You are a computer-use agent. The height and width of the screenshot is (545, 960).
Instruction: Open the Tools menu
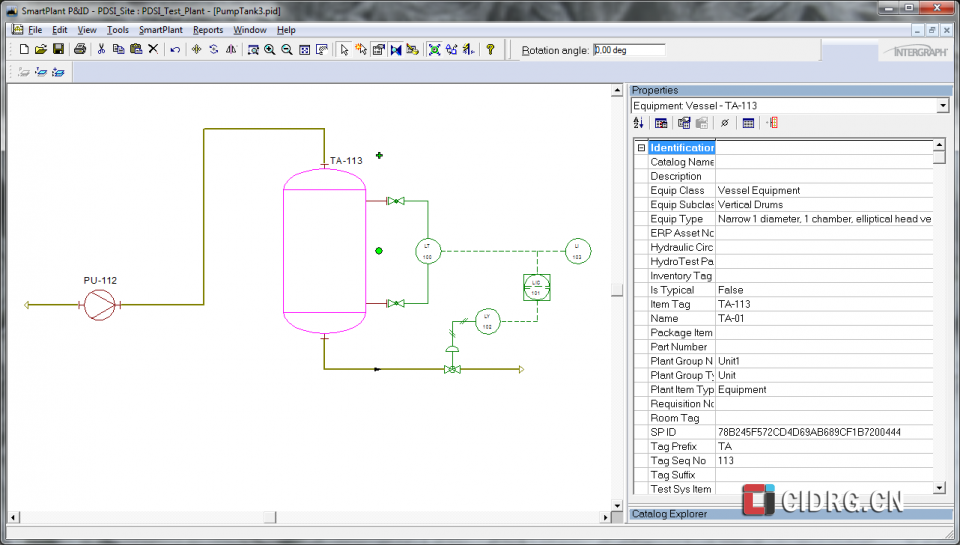point(118,29)
